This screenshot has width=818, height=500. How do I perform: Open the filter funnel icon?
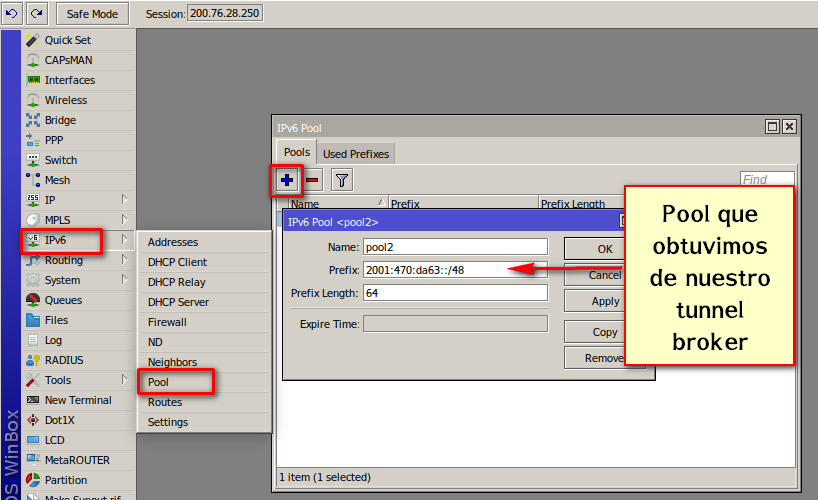pyautogui.click(x=342, y=180)
